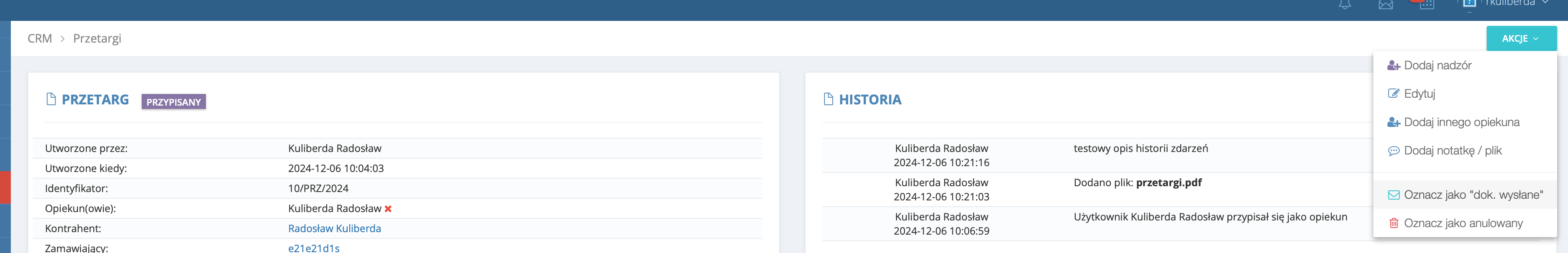This screenshot has height=253, width=1568.
Task: Collapse the AKCJE dropdown button
Action: click(1521, 38)
